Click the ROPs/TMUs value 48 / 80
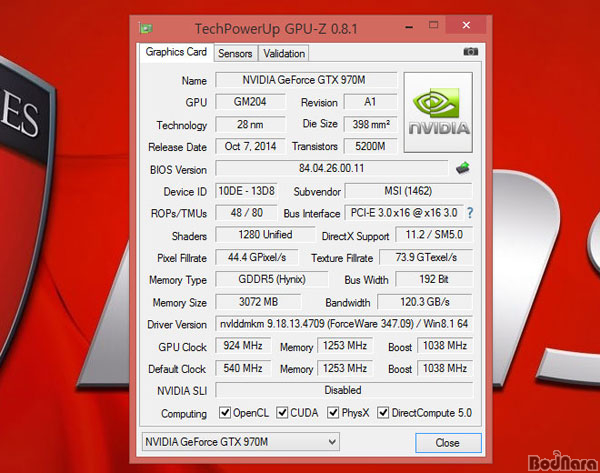Image resolution: width=600 pixels, height=473 pixels. pyautogui.click(x=246, y=212)
